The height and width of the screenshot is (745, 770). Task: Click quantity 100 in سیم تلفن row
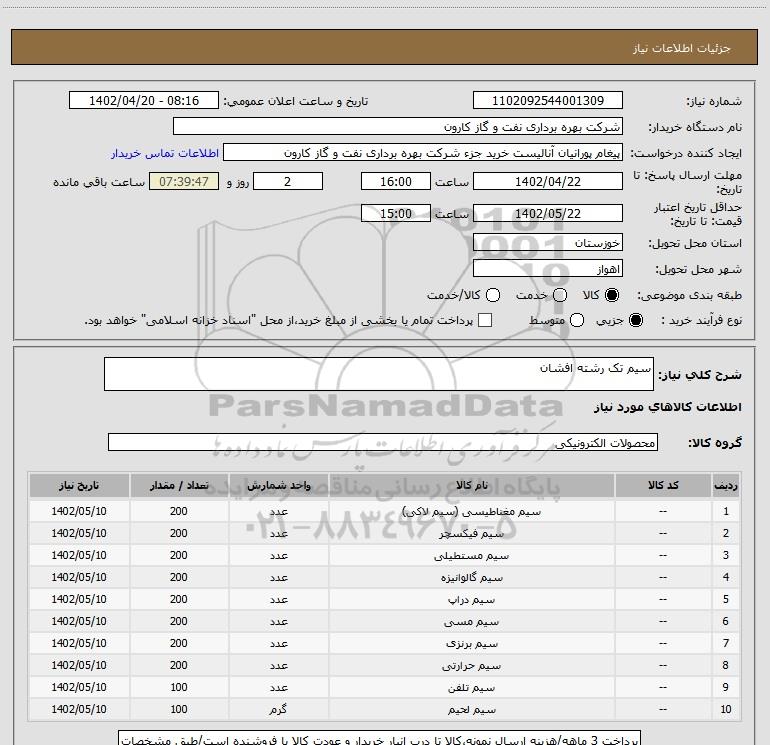(179, 687)
